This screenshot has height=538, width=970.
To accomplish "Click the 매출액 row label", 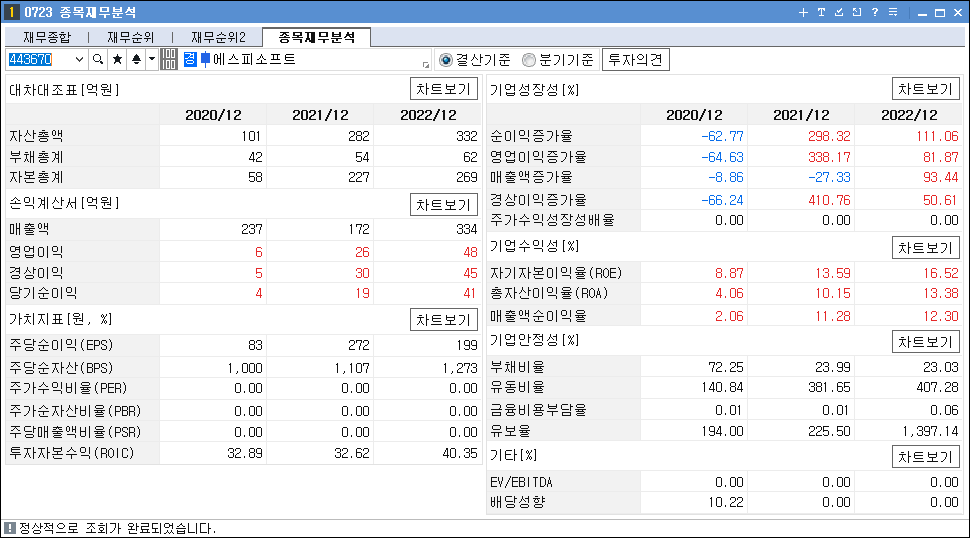I will pyautogui.click(x=29, y=229).
